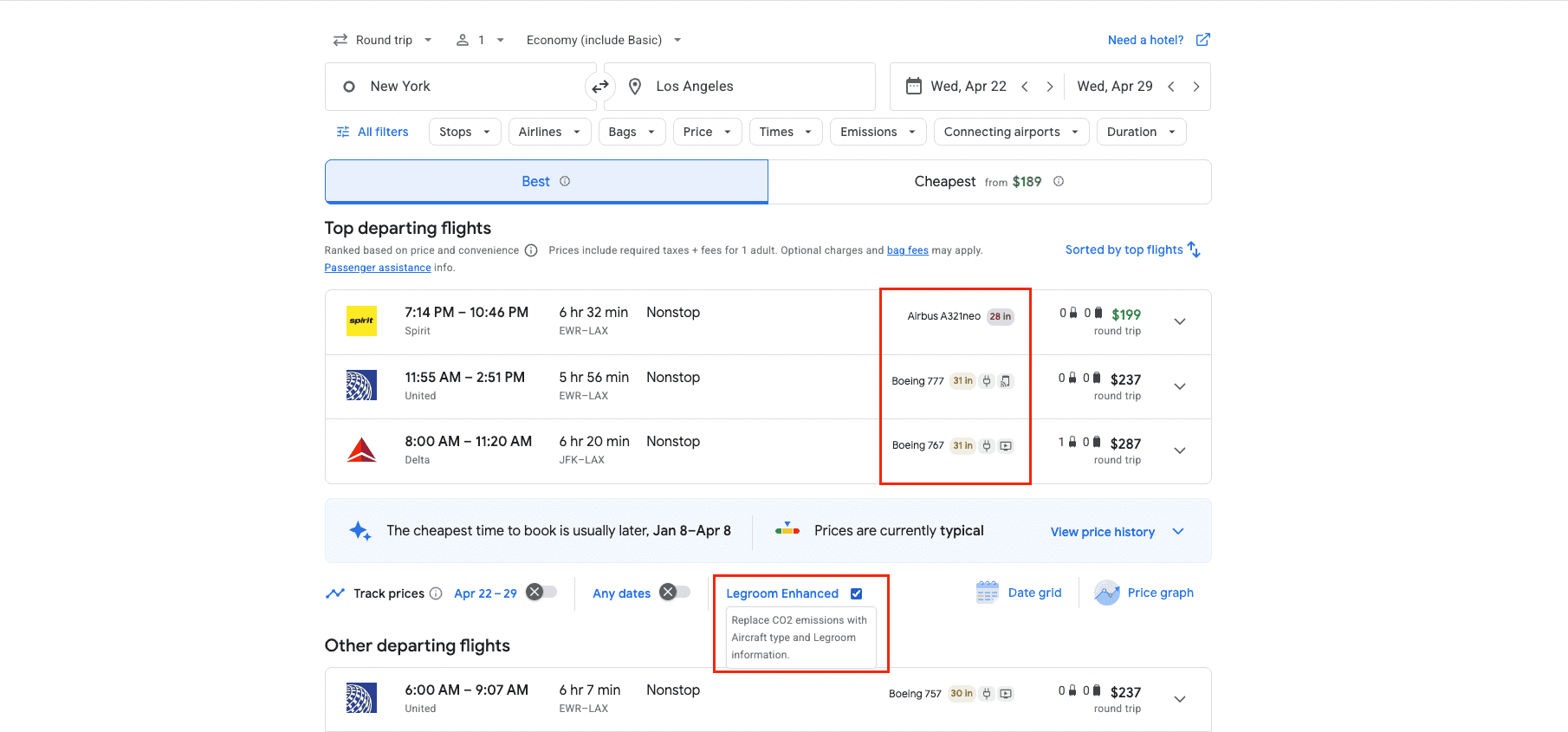Screen dimensions: 1568x732
Task: Uncheck the Legroom Enhanced checkbox
Action: 856,593
